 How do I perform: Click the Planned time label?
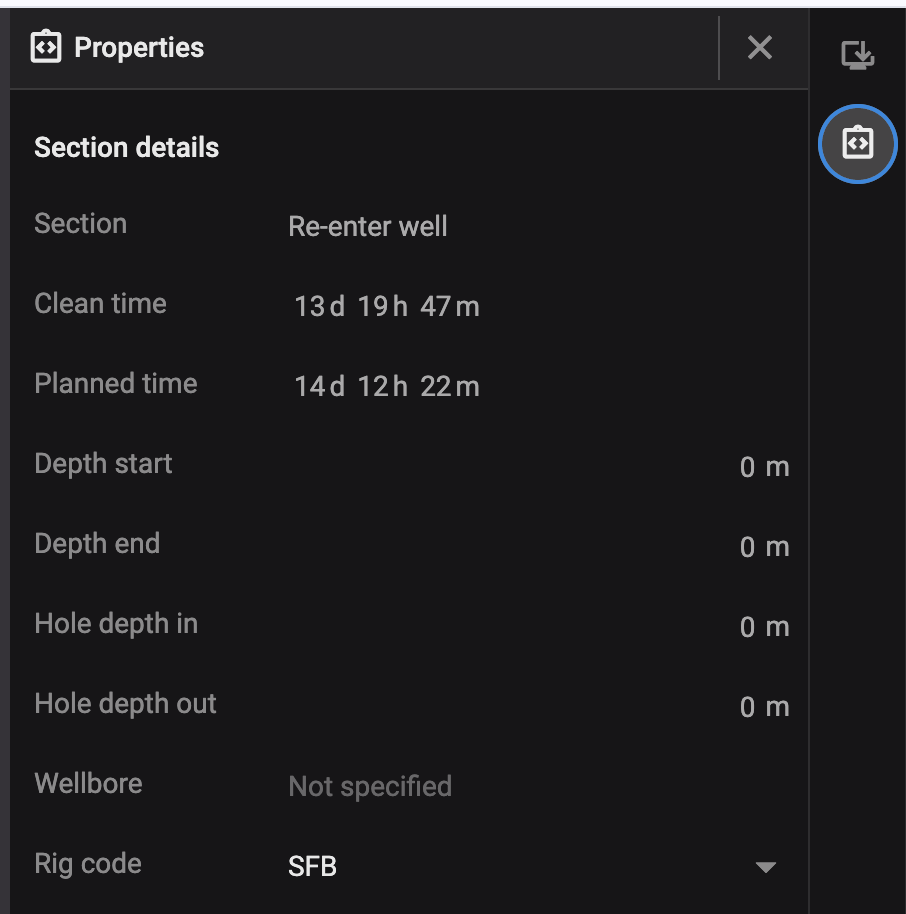pyautogui.click(x=115, y=383)
